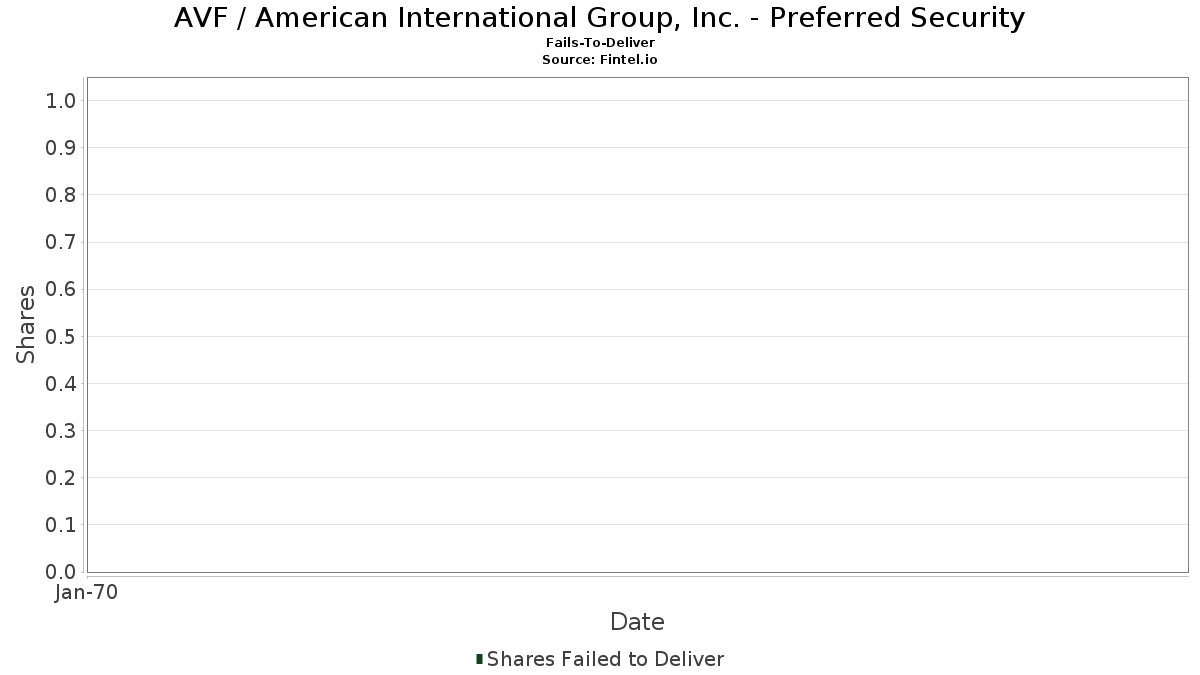Image resolution: width=1200 pixels, height=675 pixels.
Task: Click the 0.5 y-axis label
Action: coord(61,336)
